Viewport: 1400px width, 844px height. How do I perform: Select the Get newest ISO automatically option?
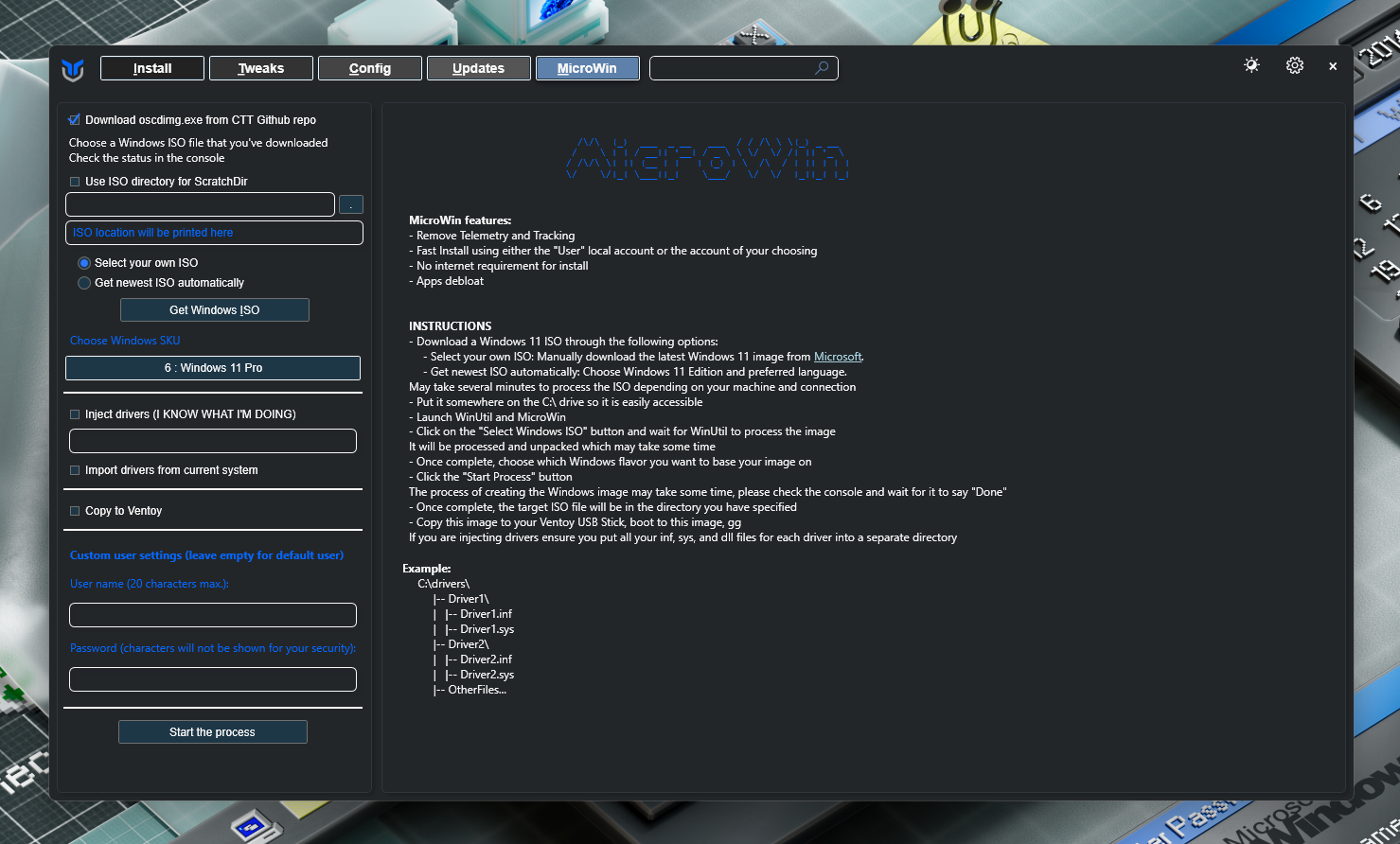[84, 283]
